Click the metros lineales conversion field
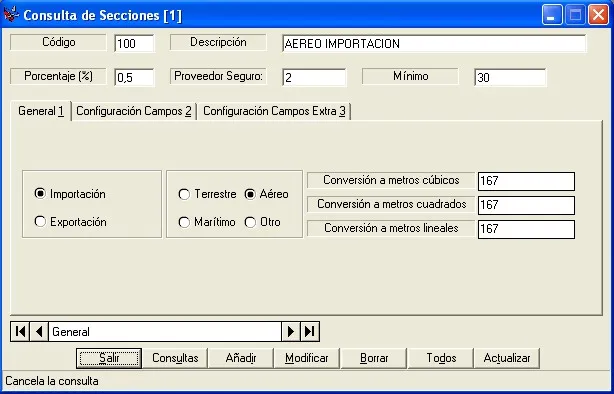 (526, 229)
